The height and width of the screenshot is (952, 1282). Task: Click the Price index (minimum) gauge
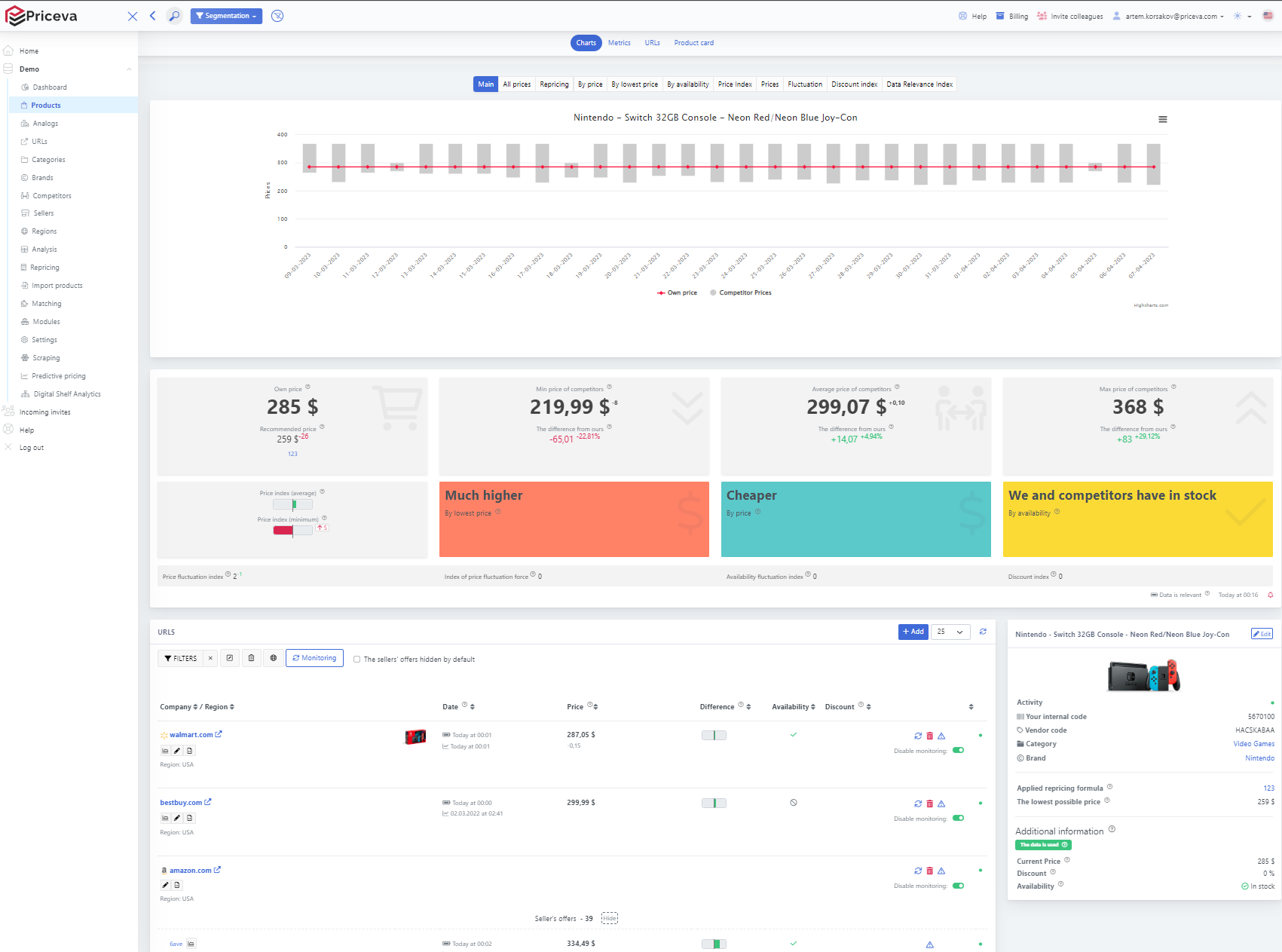click(292, 530)
